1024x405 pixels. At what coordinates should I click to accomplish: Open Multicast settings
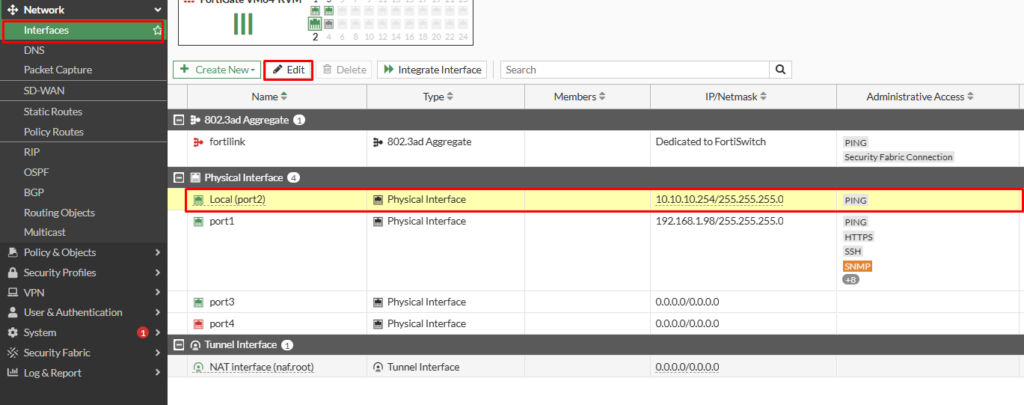coord(44,233)
